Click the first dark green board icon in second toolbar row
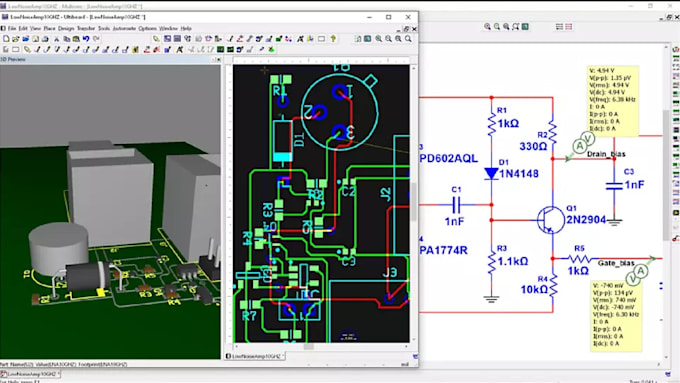 (220, 49)
